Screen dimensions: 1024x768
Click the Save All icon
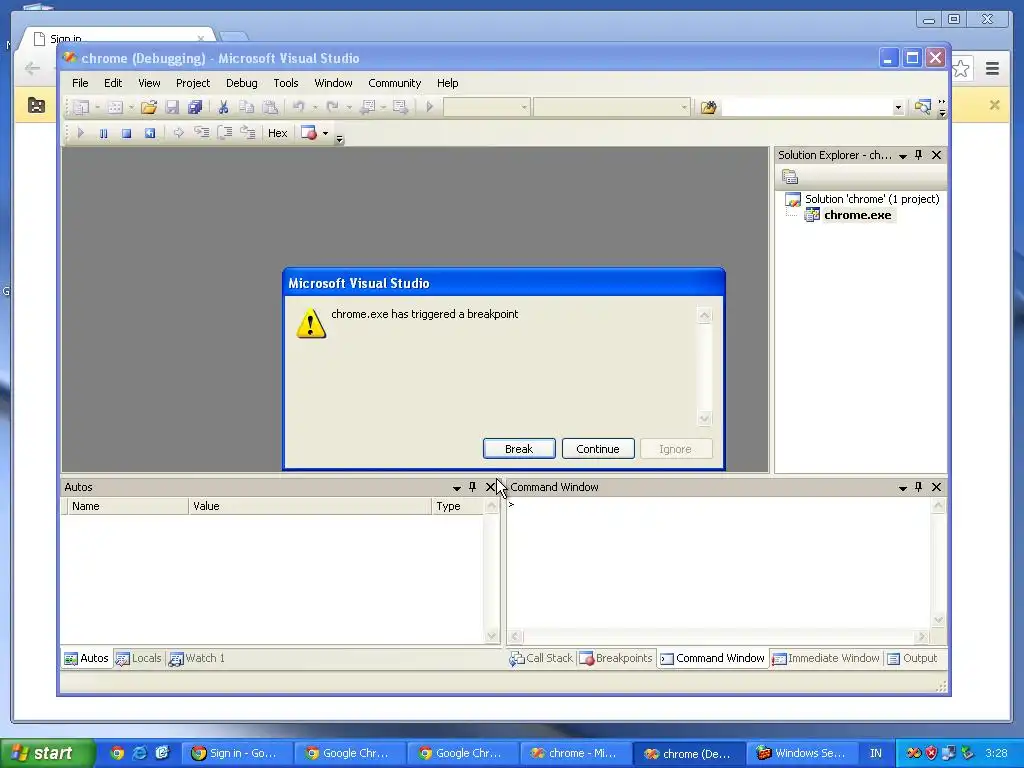tap(195, 107)
